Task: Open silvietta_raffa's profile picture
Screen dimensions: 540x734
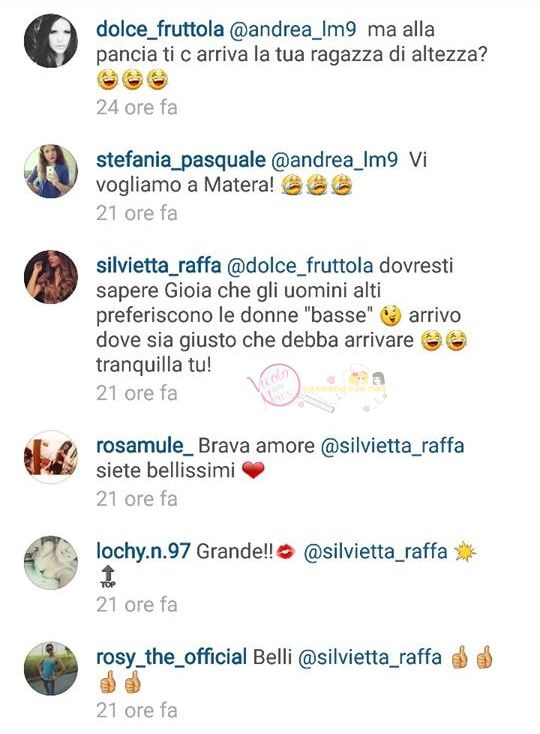Action: [x=51, y=277]
